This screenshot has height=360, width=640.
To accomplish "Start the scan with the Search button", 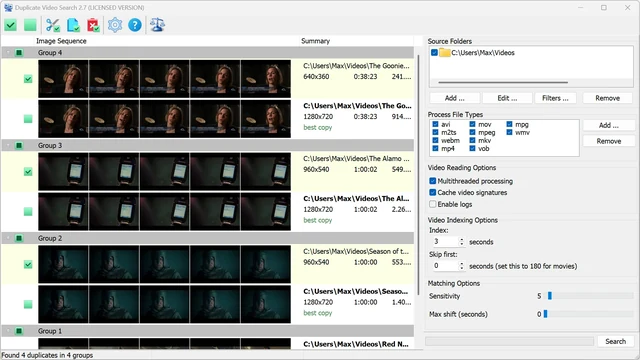I will click(616, 341).
